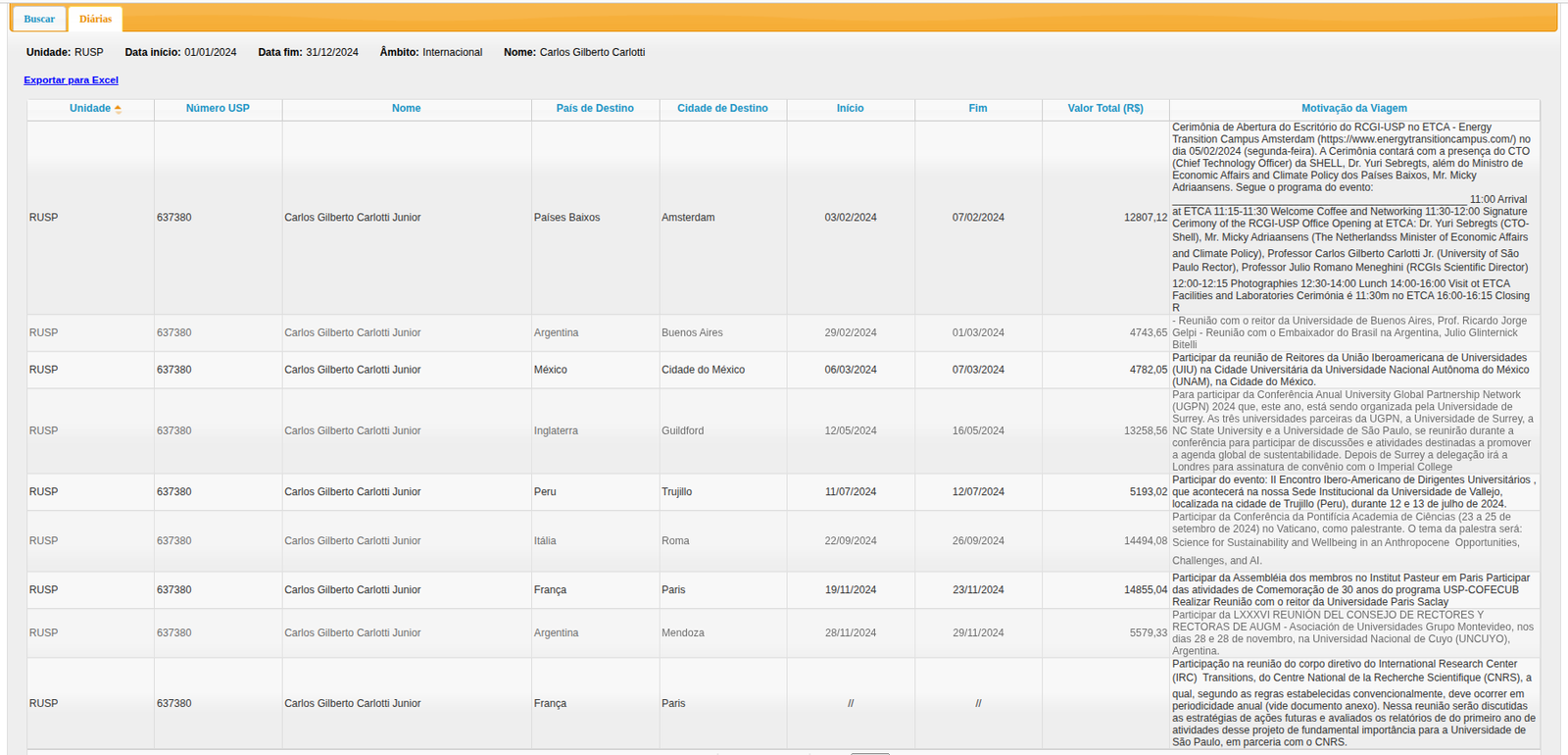
Task: Click the Países Baixos country cell
Action: tap(566, 218)
